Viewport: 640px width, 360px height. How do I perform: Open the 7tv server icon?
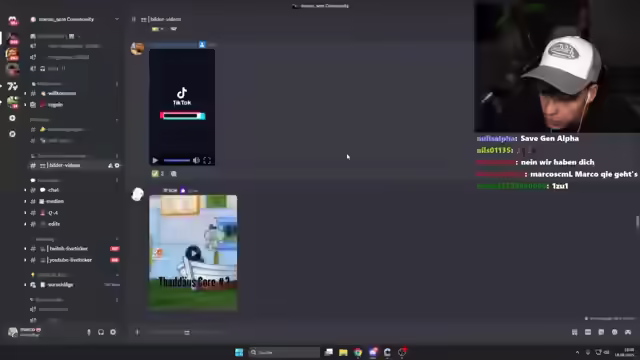click(13, 86)
